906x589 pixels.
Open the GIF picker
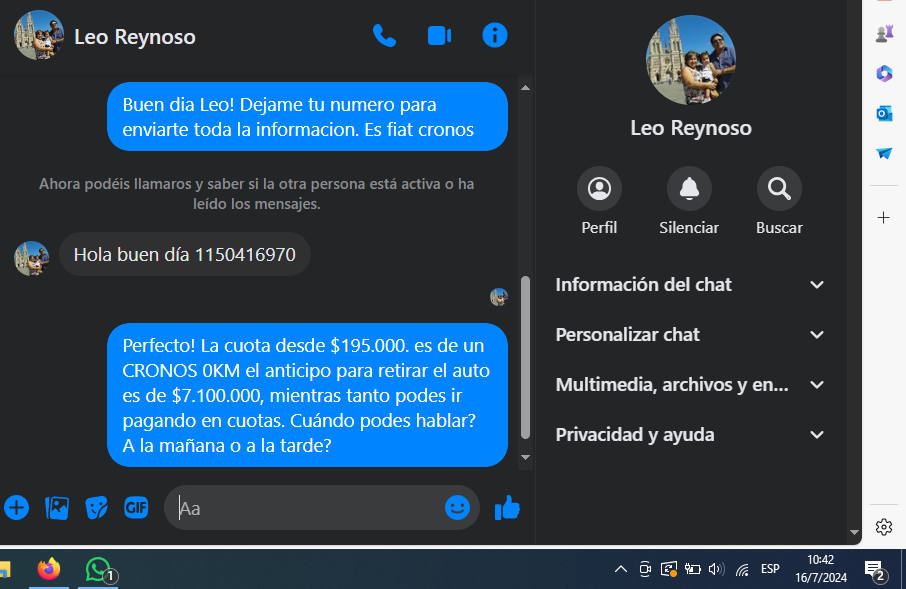136,508
